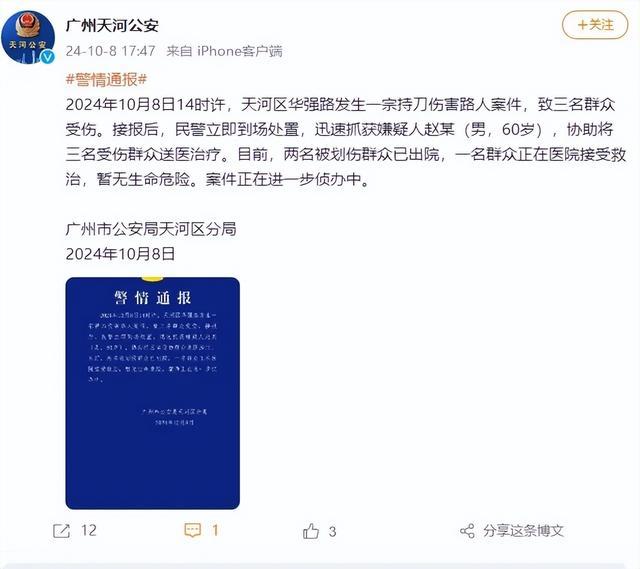640x569 pixels.
Task: Click the post body text paragraph
Action: [x=345, y=142]
